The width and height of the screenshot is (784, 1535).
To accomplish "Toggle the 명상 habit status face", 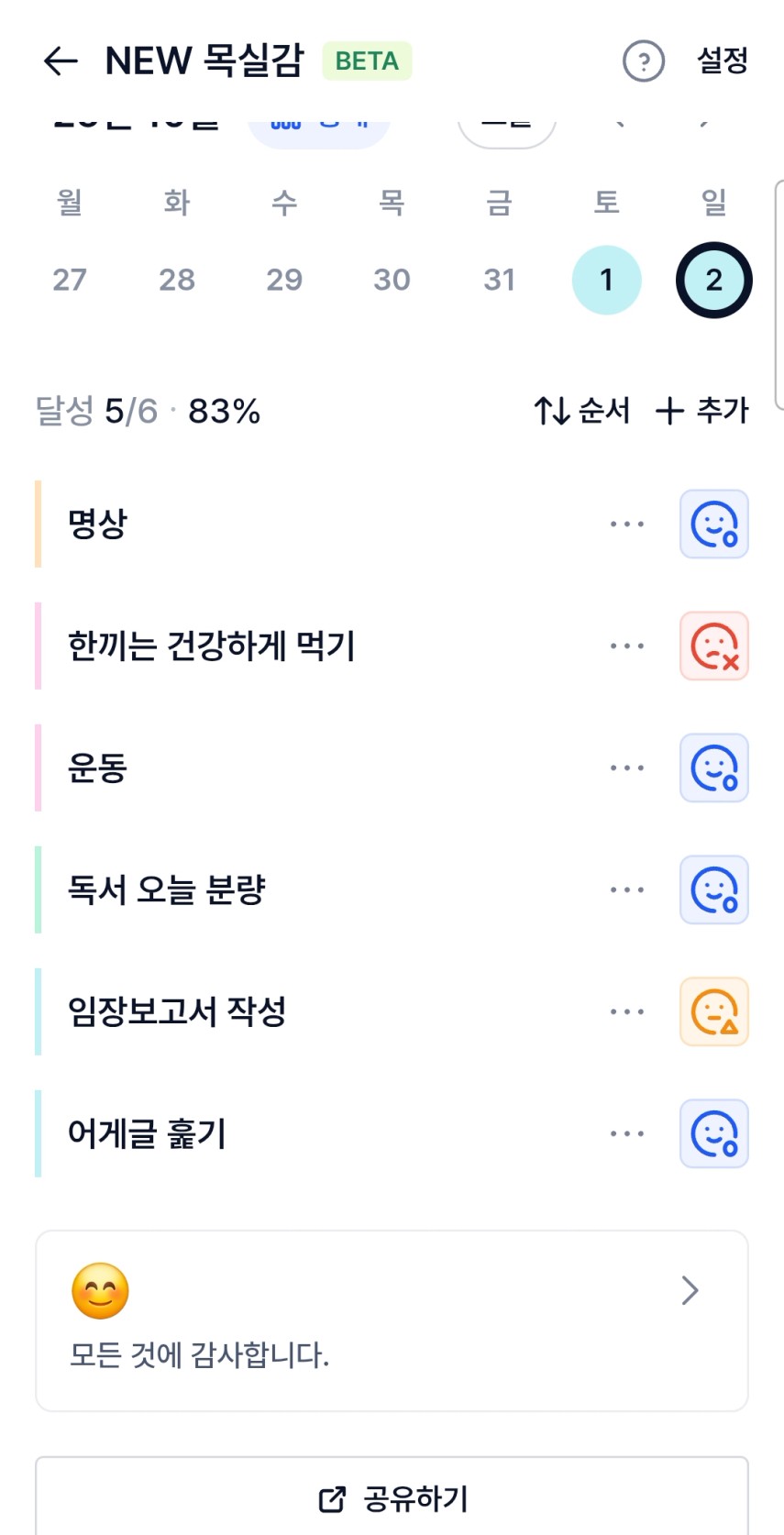I will point(713,525).
